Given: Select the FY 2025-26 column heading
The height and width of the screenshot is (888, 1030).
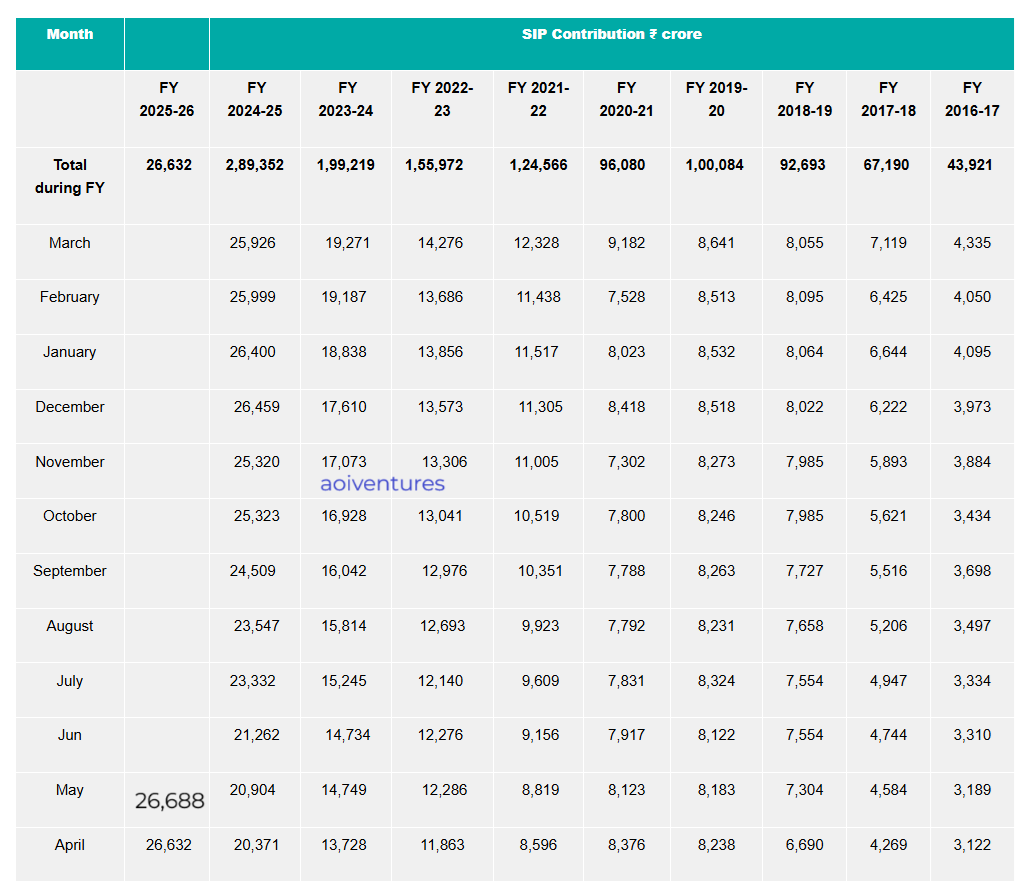Looking at the screenshot, I should (x=167, y=99).
